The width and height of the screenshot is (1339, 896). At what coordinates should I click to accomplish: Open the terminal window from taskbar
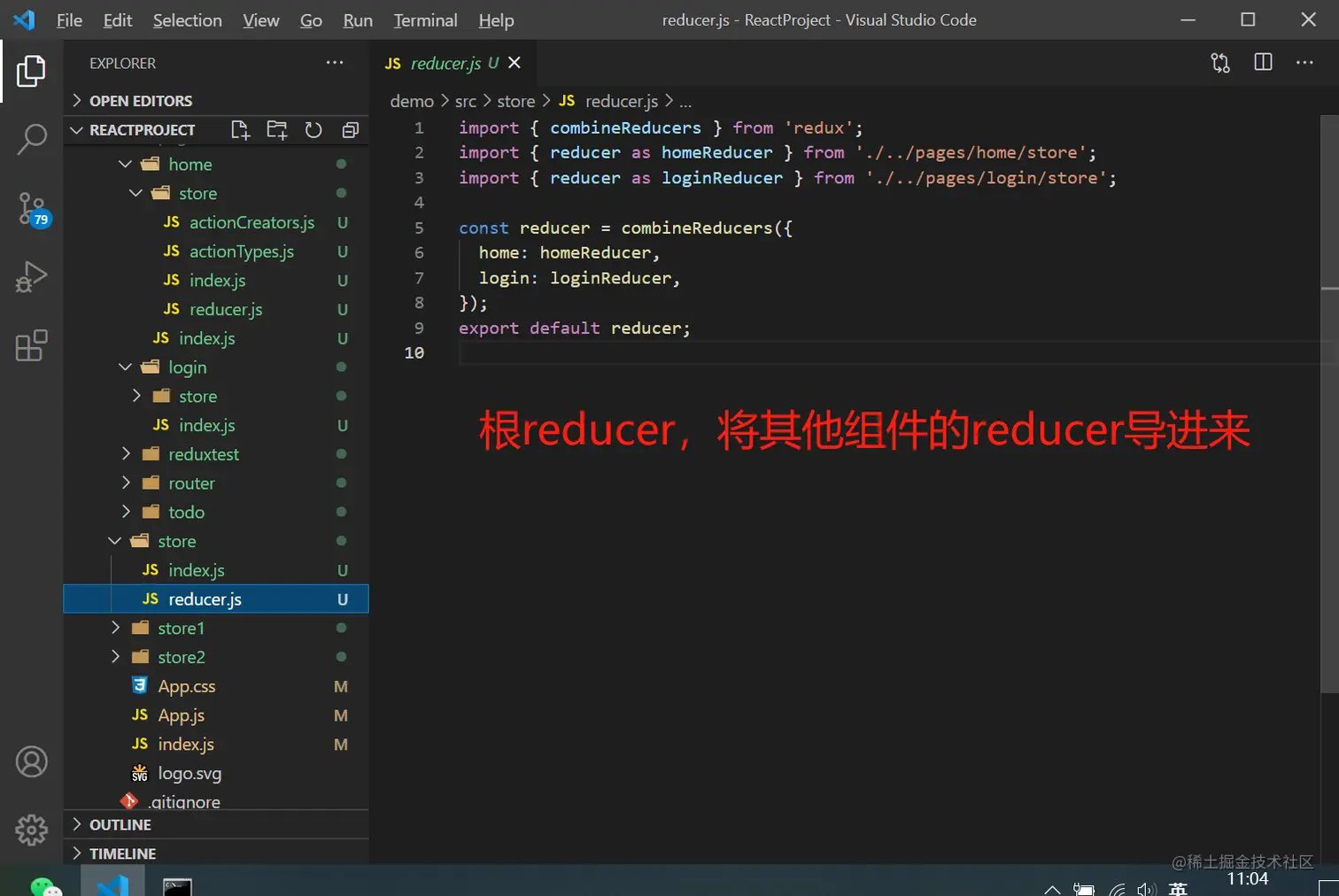[x=178, y=887]
